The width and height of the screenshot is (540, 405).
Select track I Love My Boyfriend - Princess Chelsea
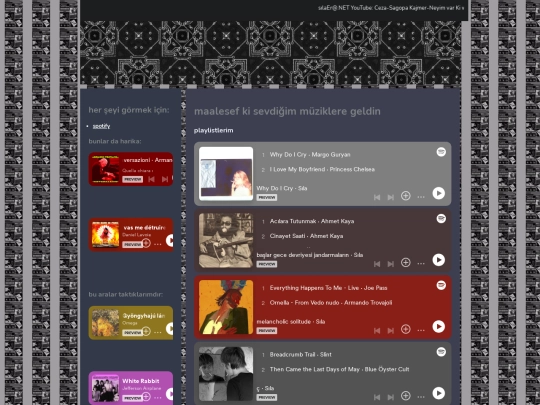click(x=322, y=169)
